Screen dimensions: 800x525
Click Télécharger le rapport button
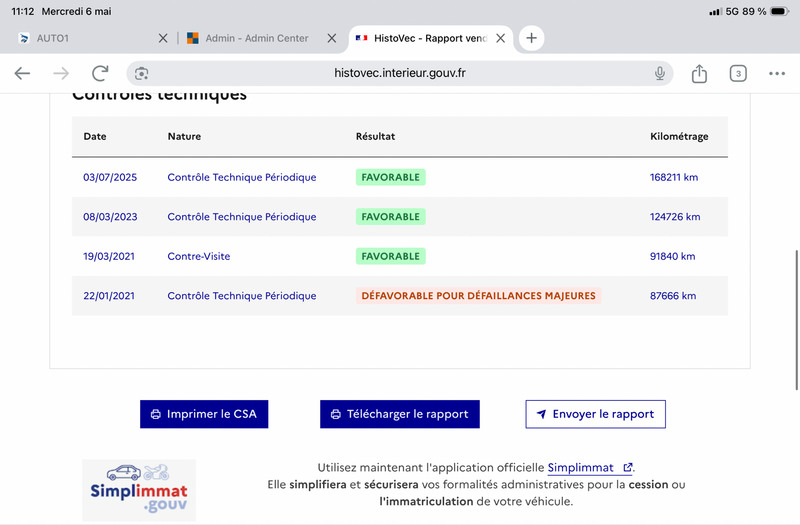399,414
